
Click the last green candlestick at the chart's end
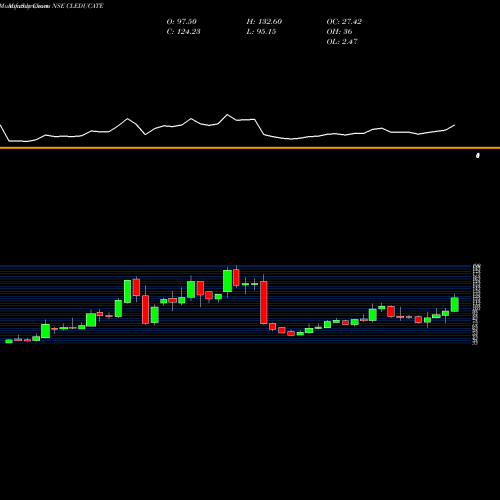tap(455, 305)
